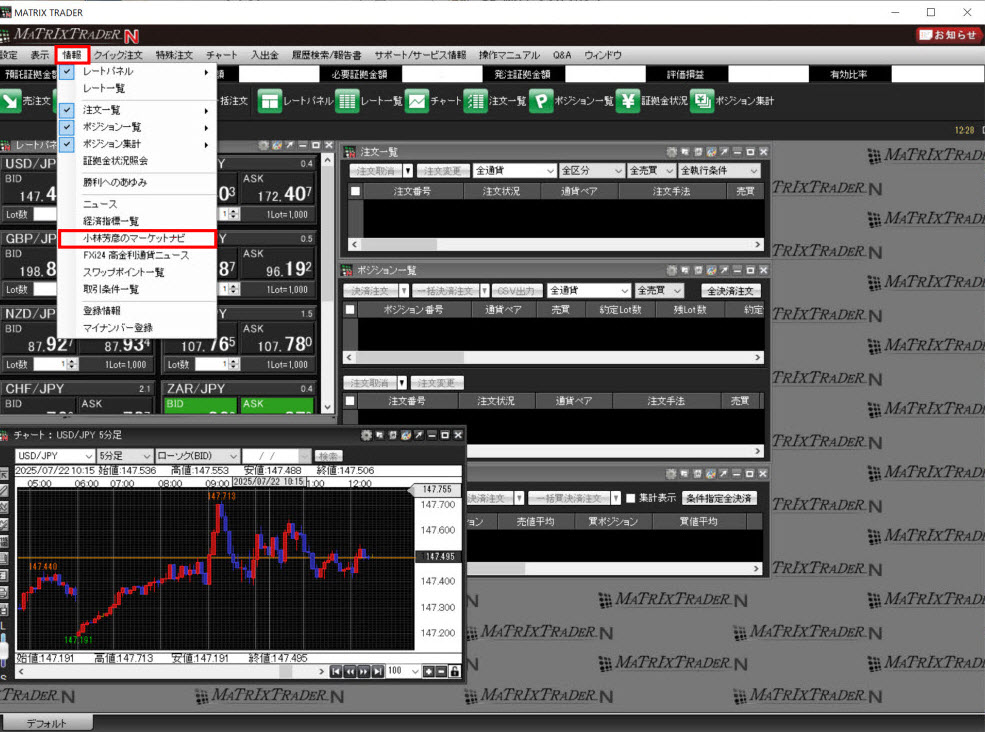Click rewind button in chart navigation
Viewport: 985px width, 732px height.
pyautogui.click(x=350, y=672)
